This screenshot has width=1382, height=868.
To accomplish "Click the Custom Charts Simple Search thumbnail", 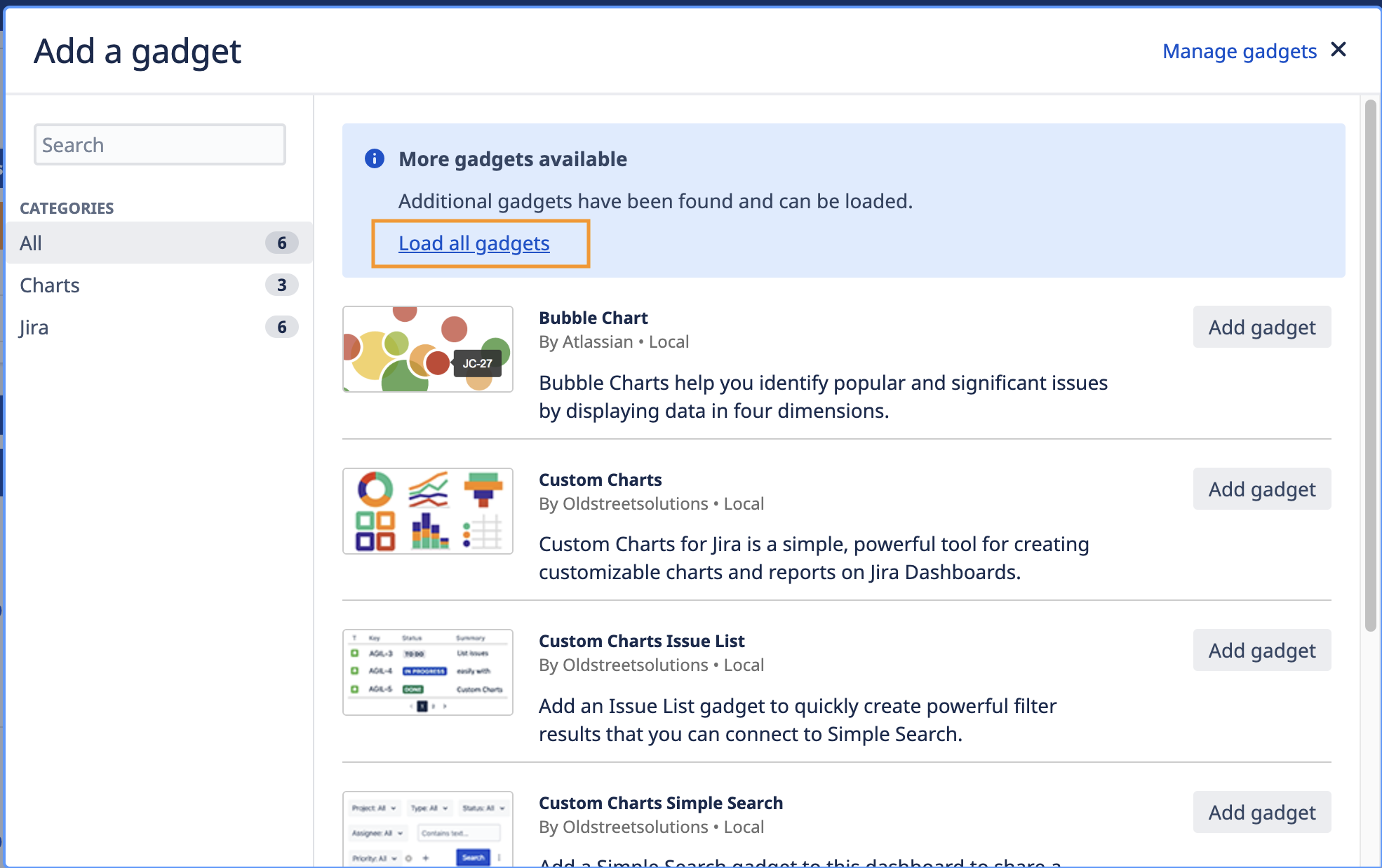I will 428,829.
